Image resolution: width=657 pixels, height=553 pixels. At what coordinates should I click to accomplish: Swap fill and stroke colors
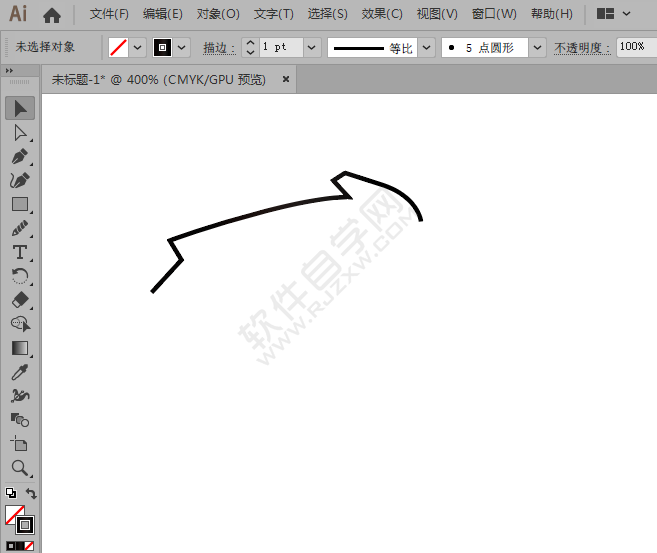pyautogui.click(x=31, y=493)
